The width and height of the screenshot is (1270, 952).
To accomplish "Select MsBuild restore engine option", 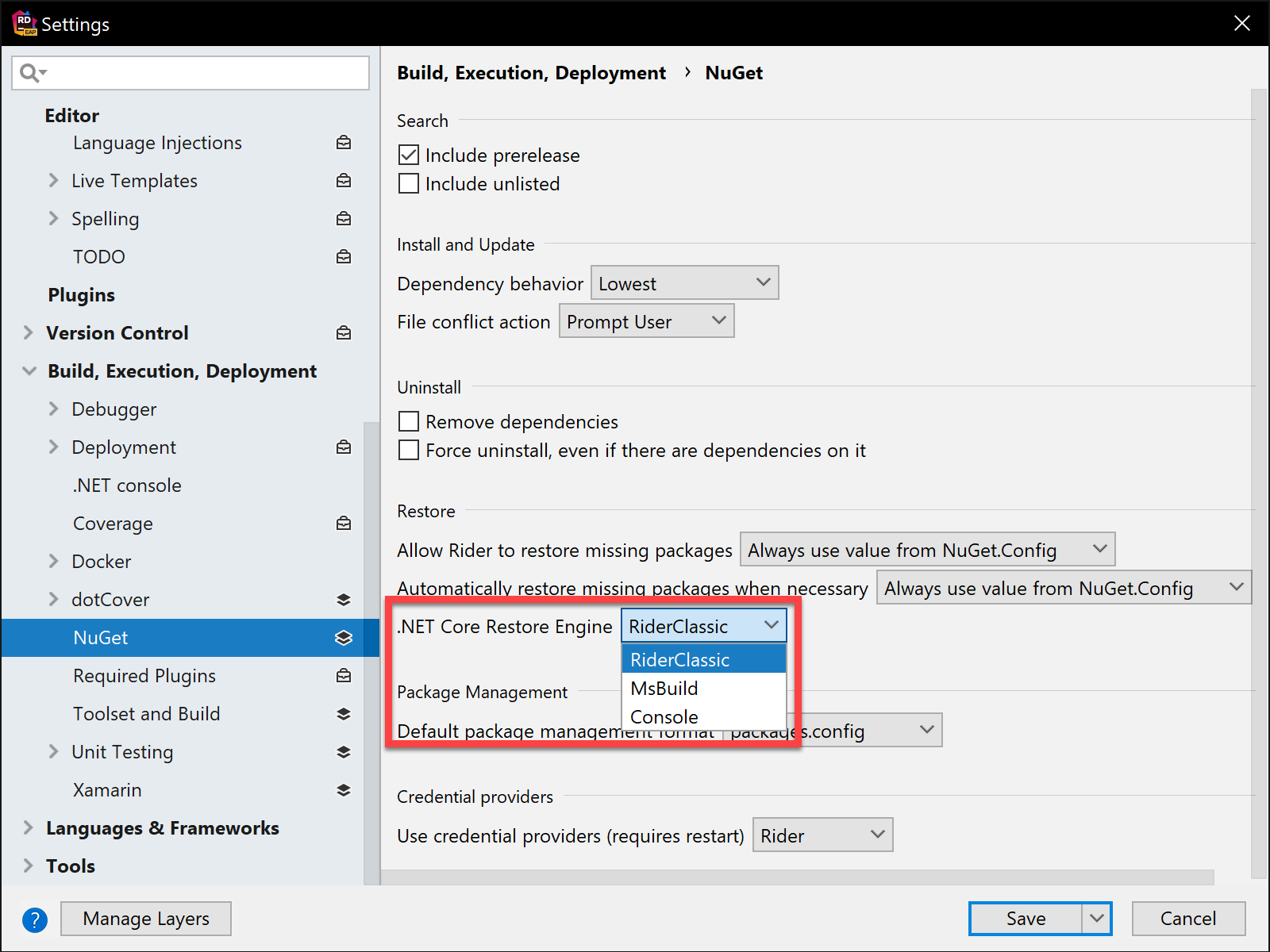I will click(704, 688).
